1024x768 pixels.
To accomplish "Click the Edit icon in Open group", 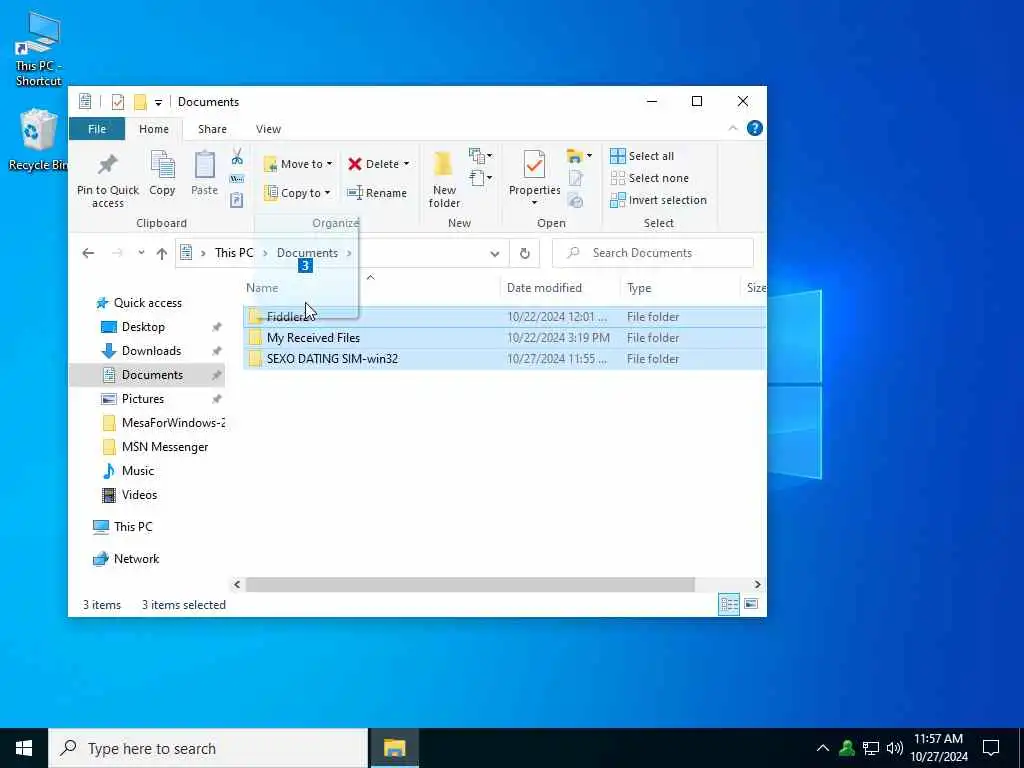I will 575,178.
